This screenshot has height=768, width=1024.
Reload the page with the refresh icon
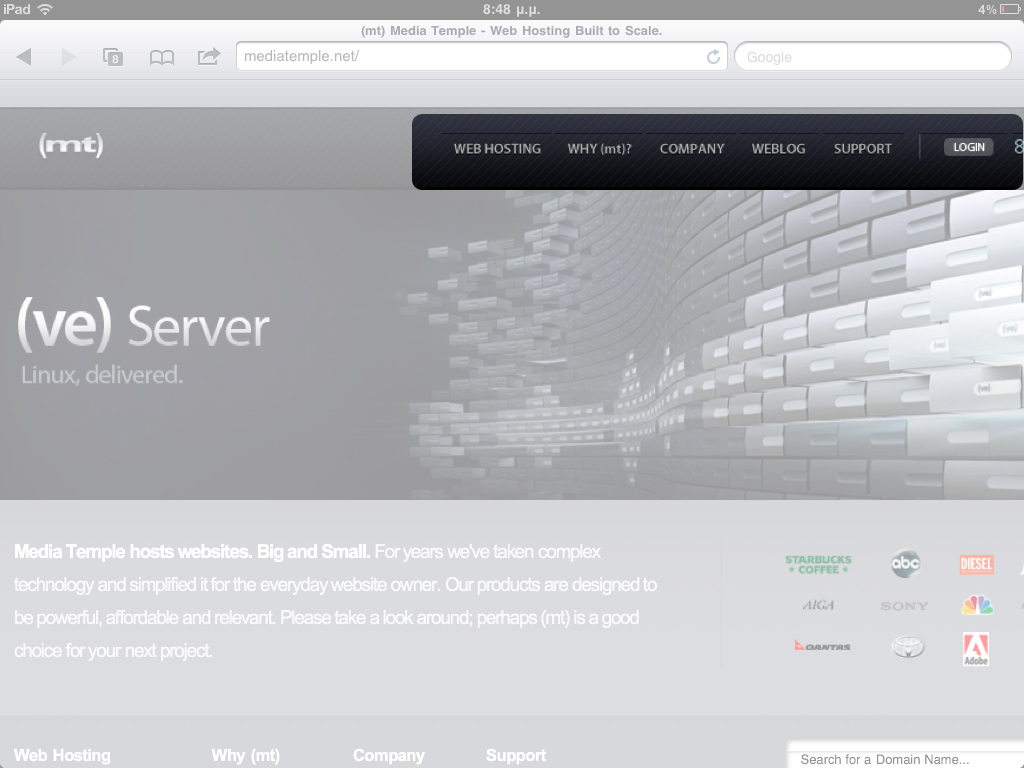click(713, 57)
